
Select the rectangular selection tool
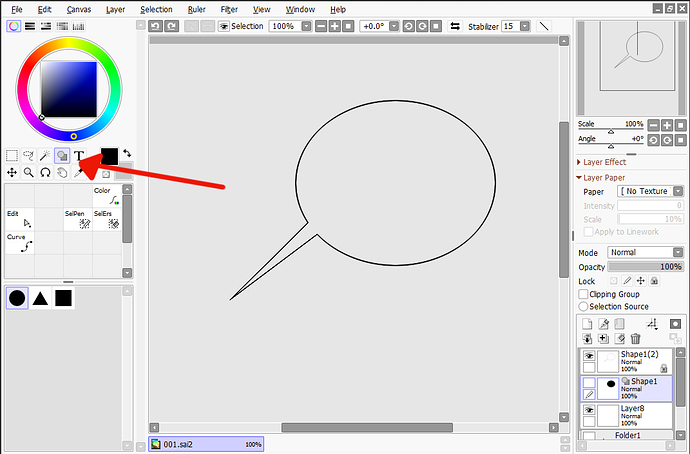tap(12, 156)
